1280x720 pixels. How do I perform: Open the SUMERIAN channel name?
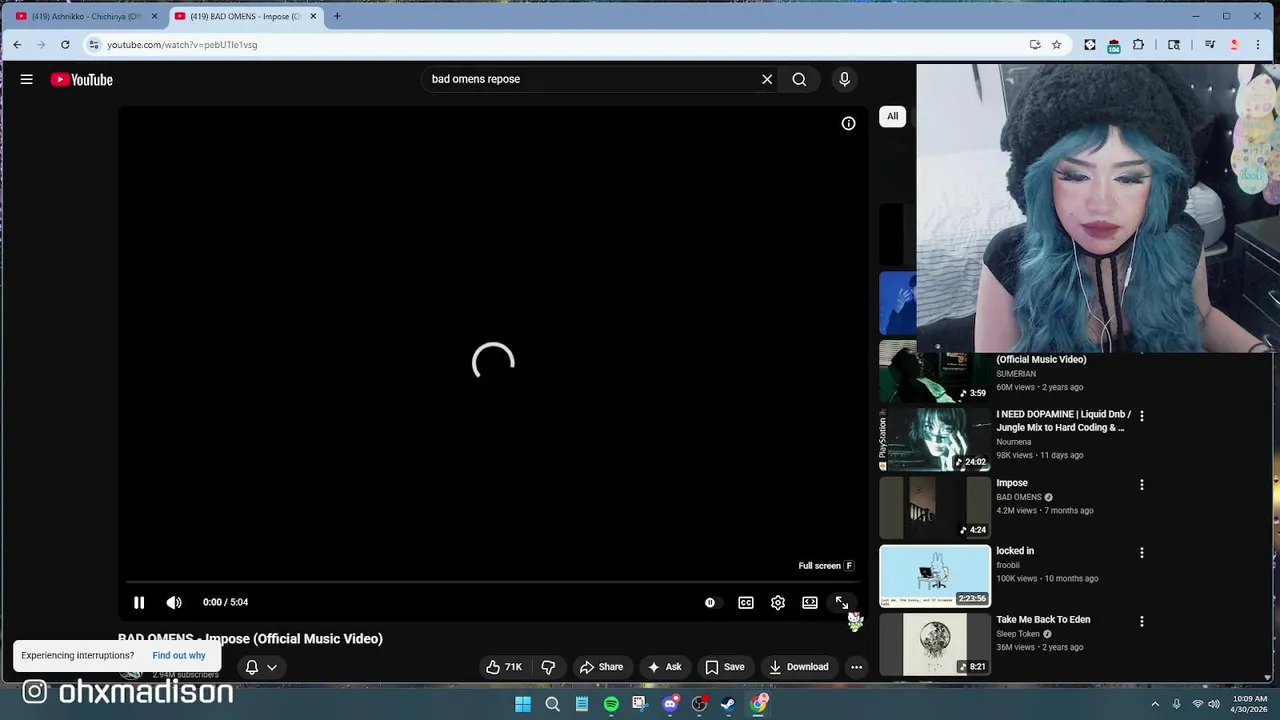(x=1016, y=374)
